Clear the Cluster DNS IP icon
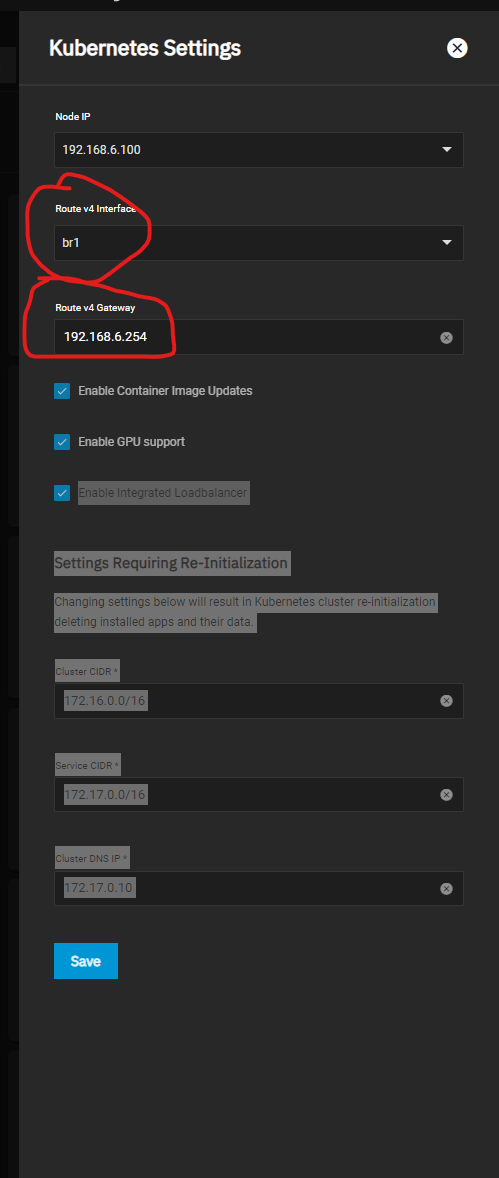The height and width of the screenshot is (1178, 499). (446, 888)
